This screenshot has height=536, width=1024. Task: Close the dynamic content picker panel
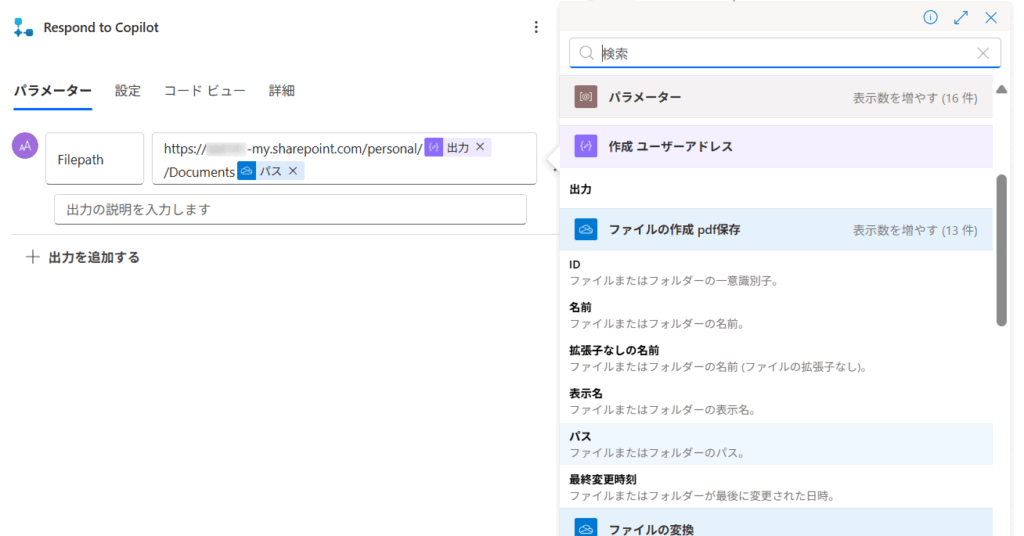tap(991, 17)
